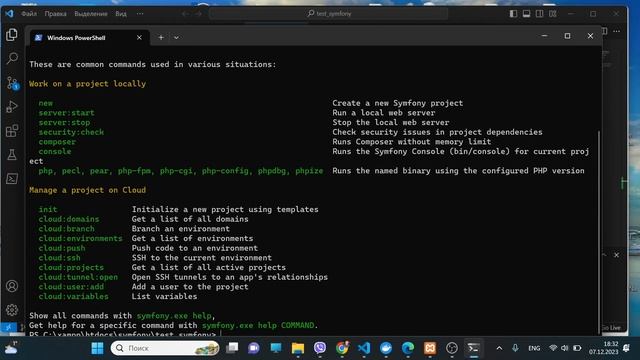Go forward with the navigation arrow

198,14
